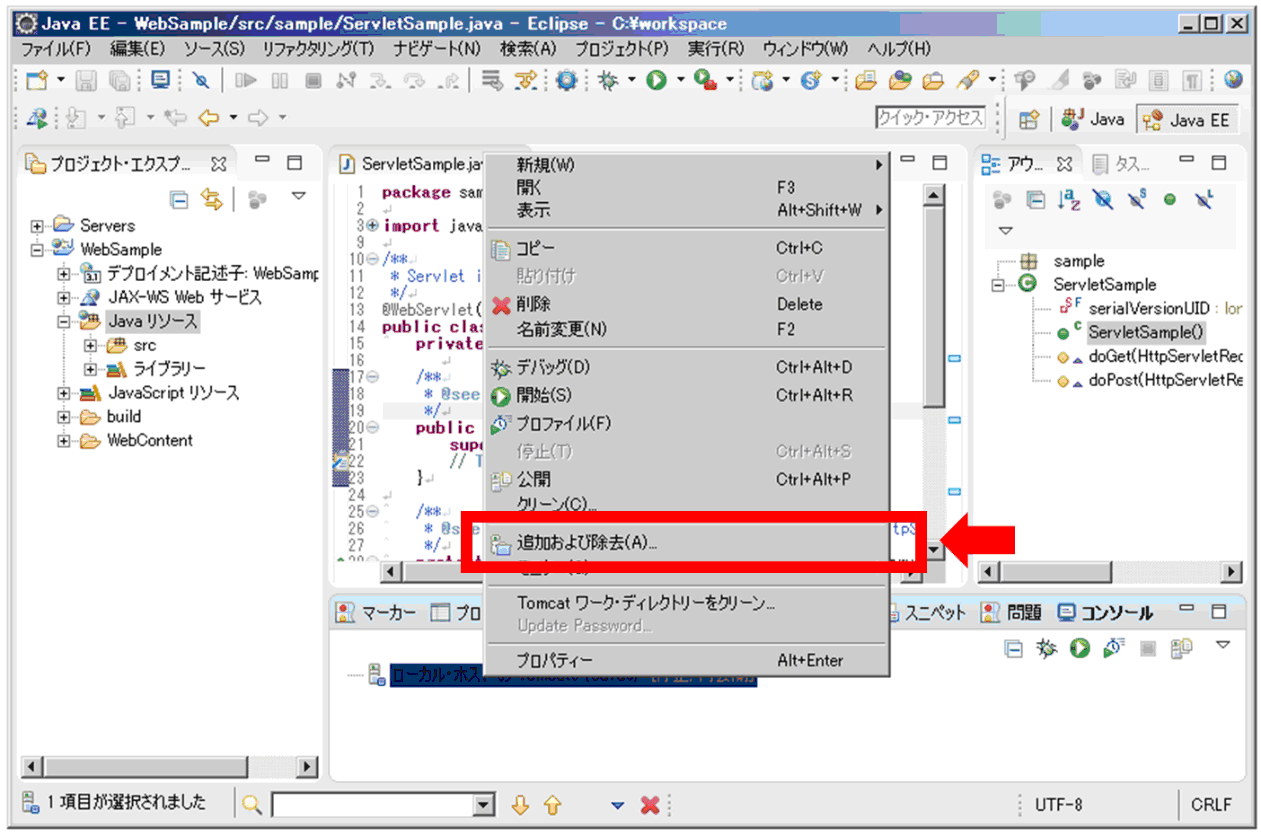1261x836 pixels.
Task: Click the red X icon in status bar
Action: point(649,805)
